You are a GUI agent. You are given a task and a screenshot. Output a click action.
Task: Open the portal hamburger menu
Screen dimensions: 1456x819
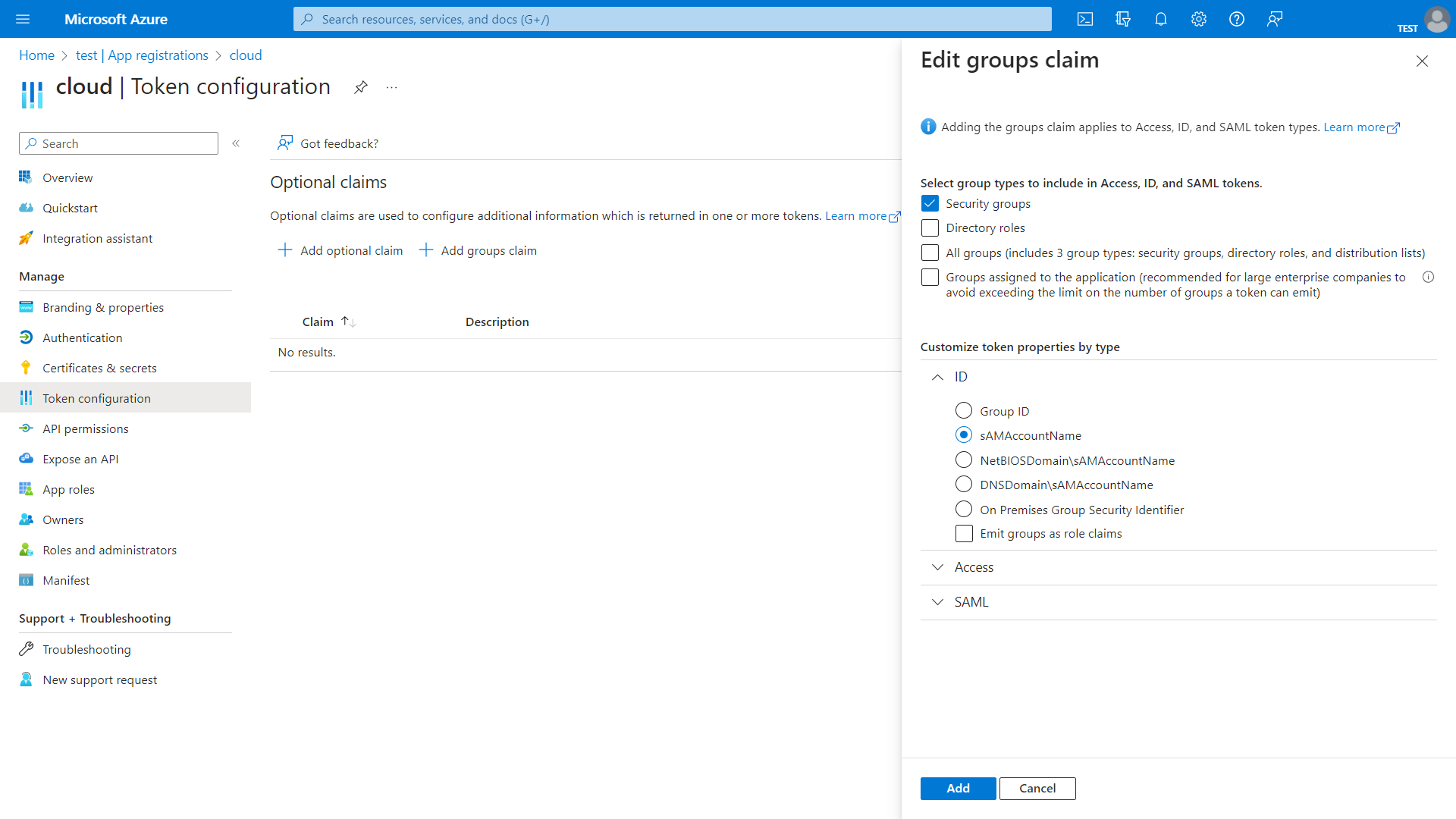[23, 19]
